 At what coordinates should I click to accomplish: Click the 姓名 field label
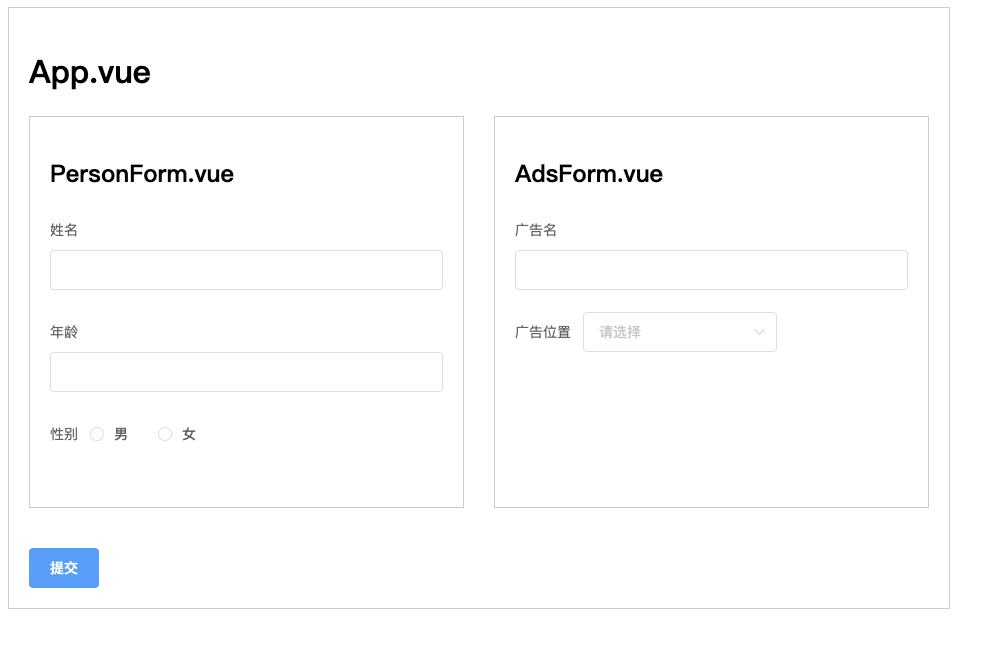click(x=64, y=230)
